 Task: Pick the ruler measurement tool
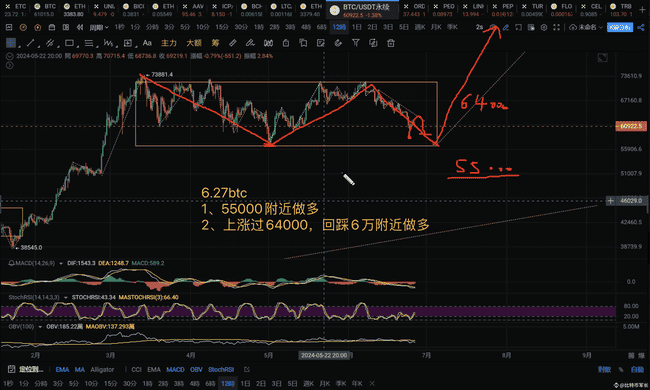pos(233,43)
